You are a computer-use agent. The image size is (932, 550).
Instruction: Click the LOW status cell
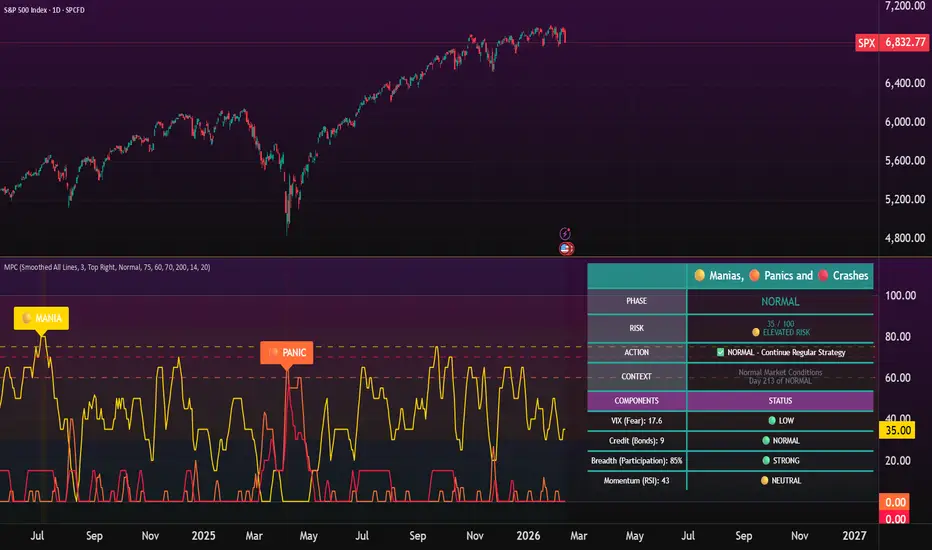[x=780, y=420]
